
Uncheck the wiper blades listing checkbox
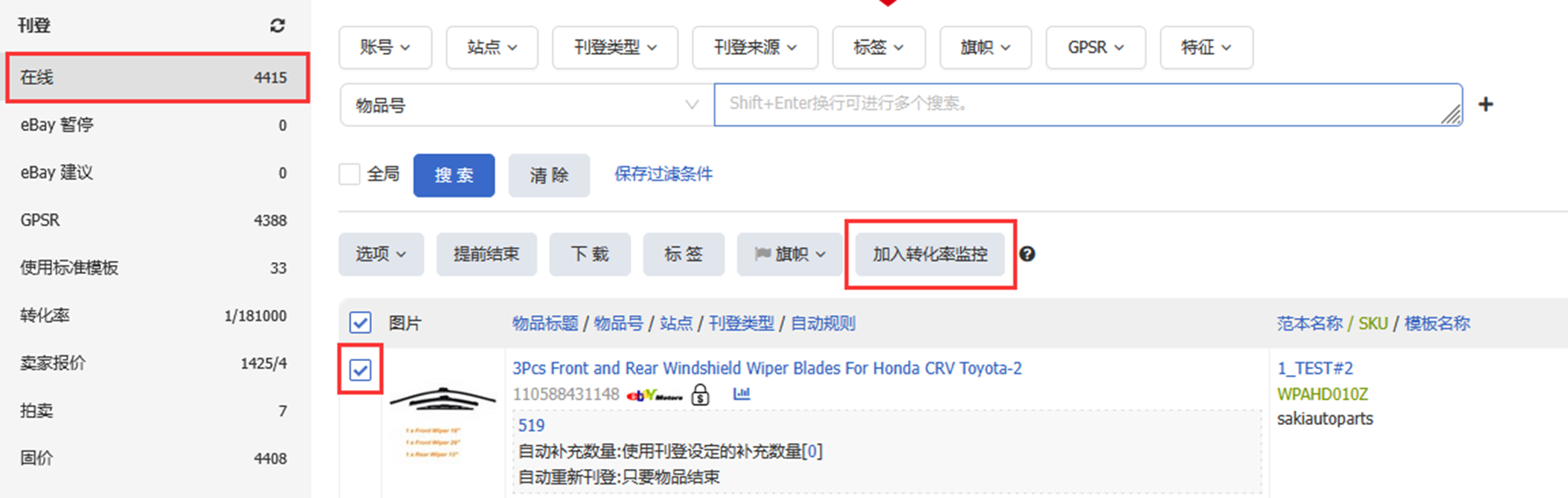(x=360, y=369)
